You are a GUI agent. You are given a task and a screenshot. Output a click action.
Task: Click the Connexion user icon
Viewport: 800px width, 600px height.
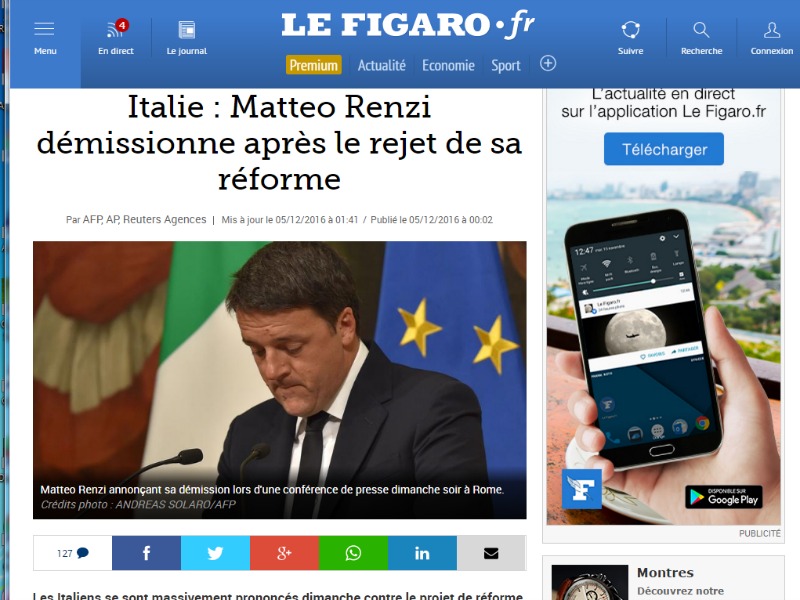(771, 30)
